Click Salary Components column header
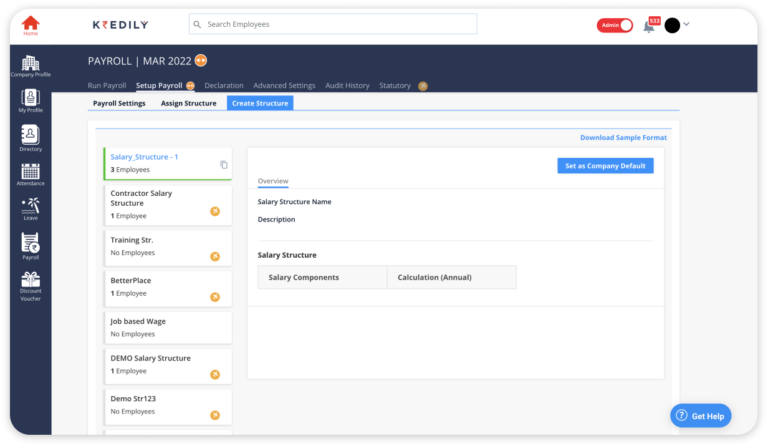This screenshot has width=768, height=446. [x=322, y=277]
